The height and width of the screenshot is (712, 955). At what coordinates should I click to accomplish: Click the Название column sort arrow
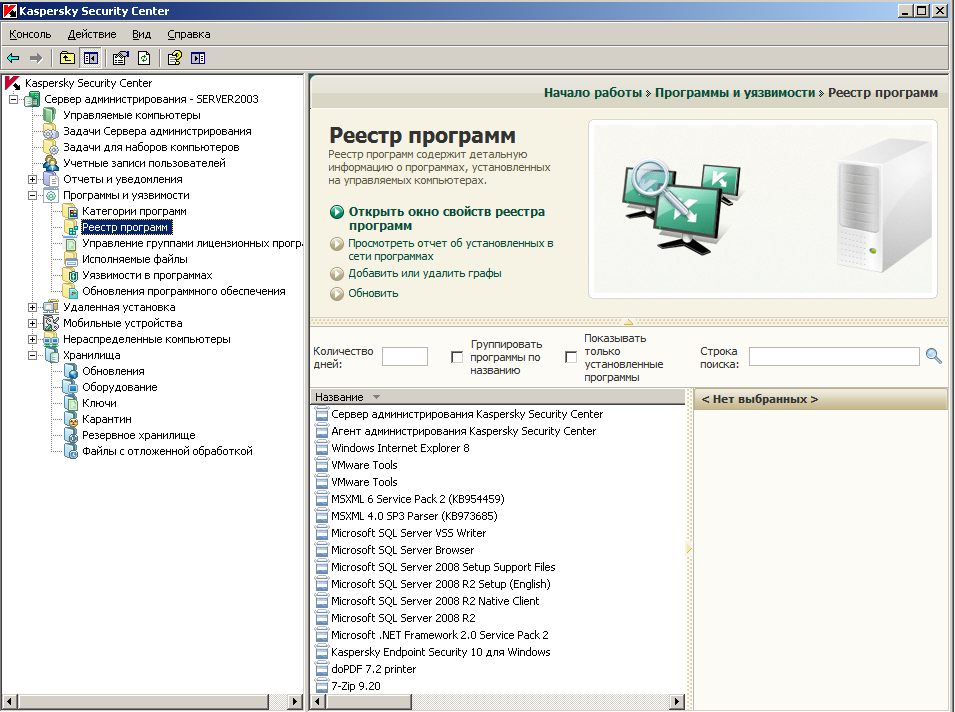(376, 397)
